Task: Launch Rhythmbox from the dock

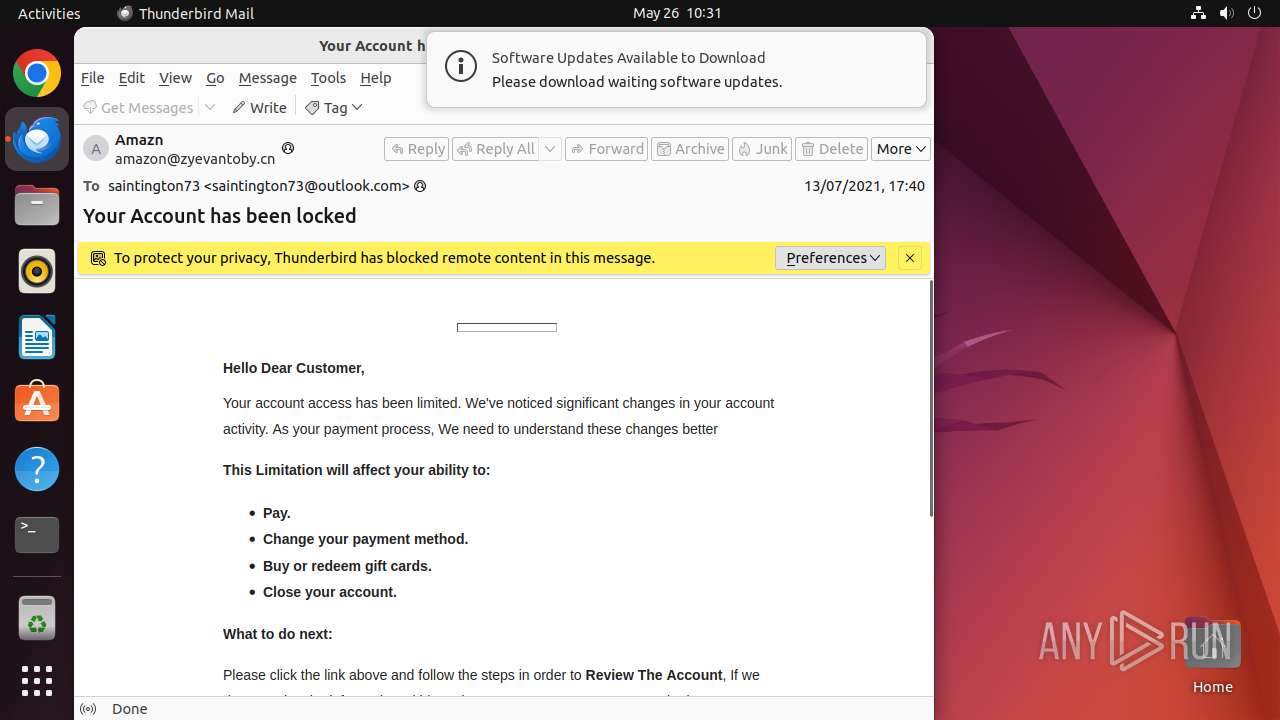Action: tap(37, 271)
